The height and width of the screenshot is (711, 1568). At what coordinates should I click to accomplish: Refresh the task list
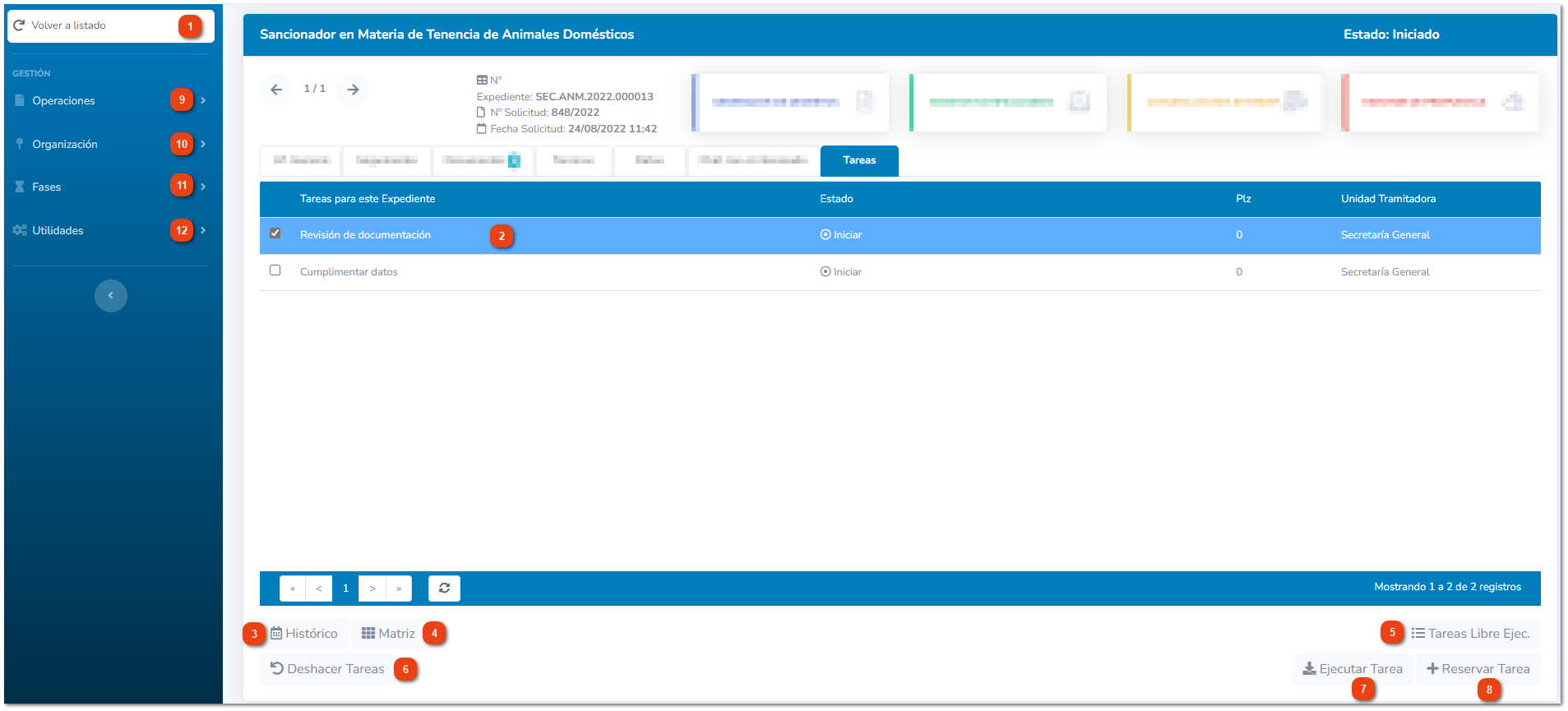click(444, 589)
